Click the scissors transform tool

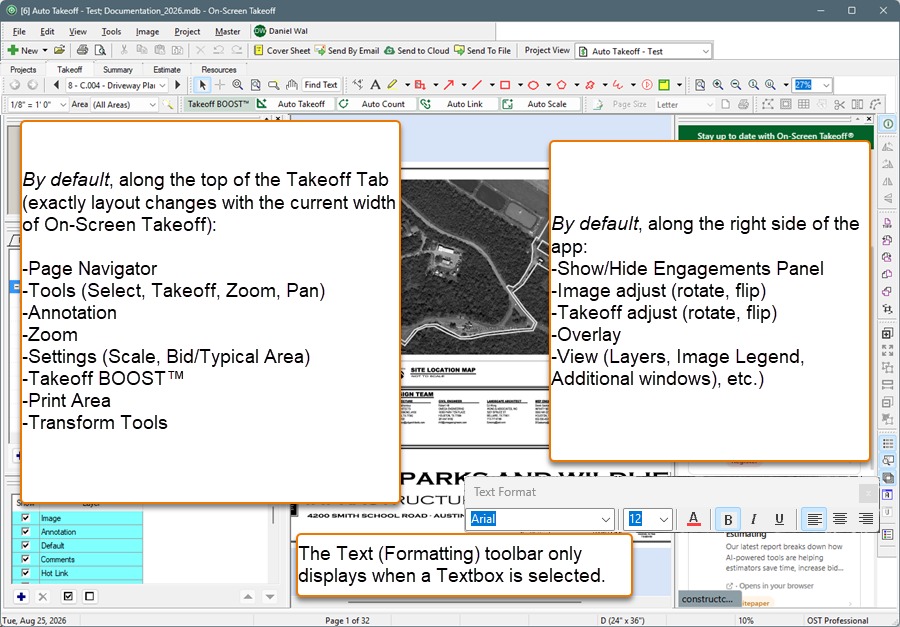tap(840, 104)
